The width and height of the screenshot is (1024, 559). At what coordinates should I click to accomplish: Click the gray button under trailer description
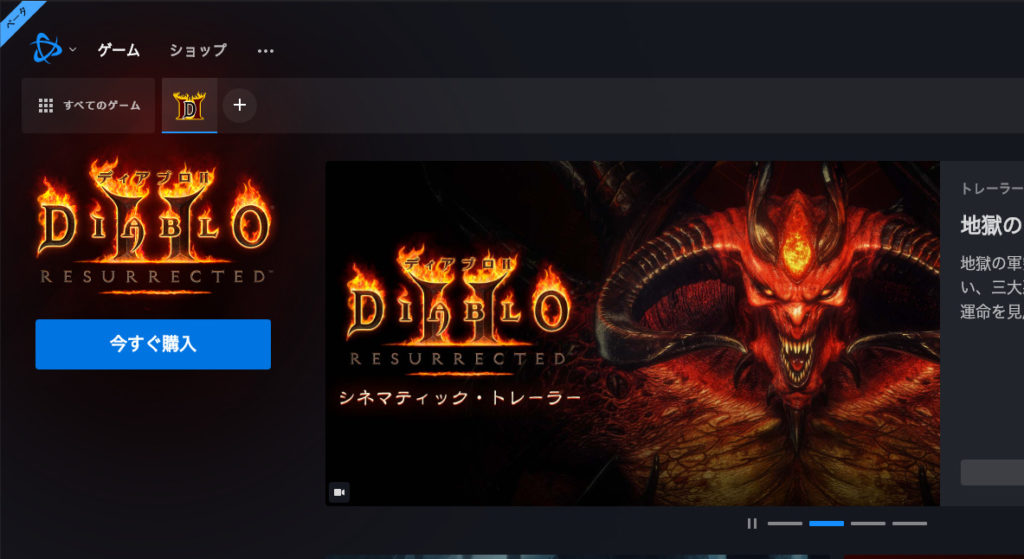coord(991,472)
